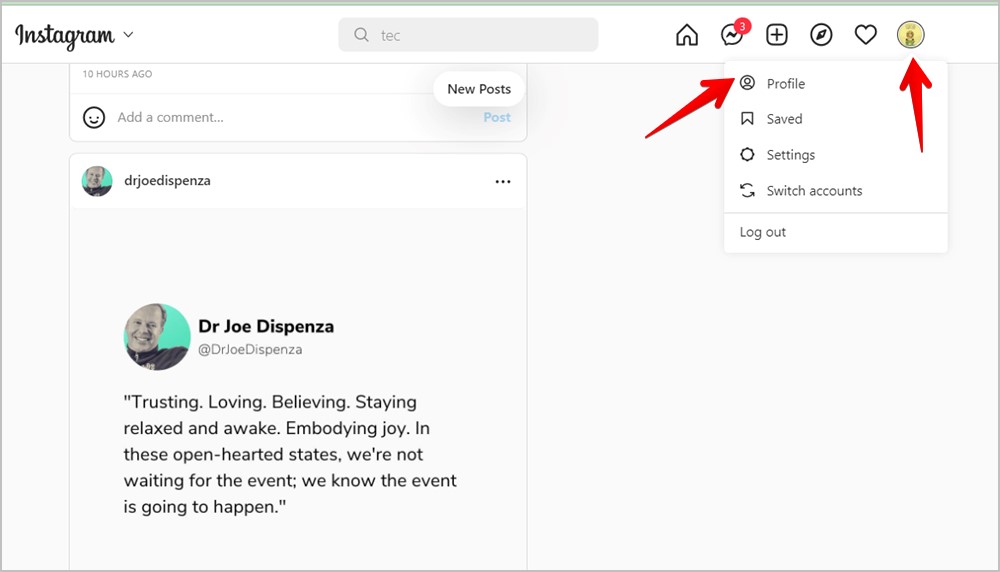Click the drjoedispenza avatar in post header
Screen dimensions: 1000x572
97,181
